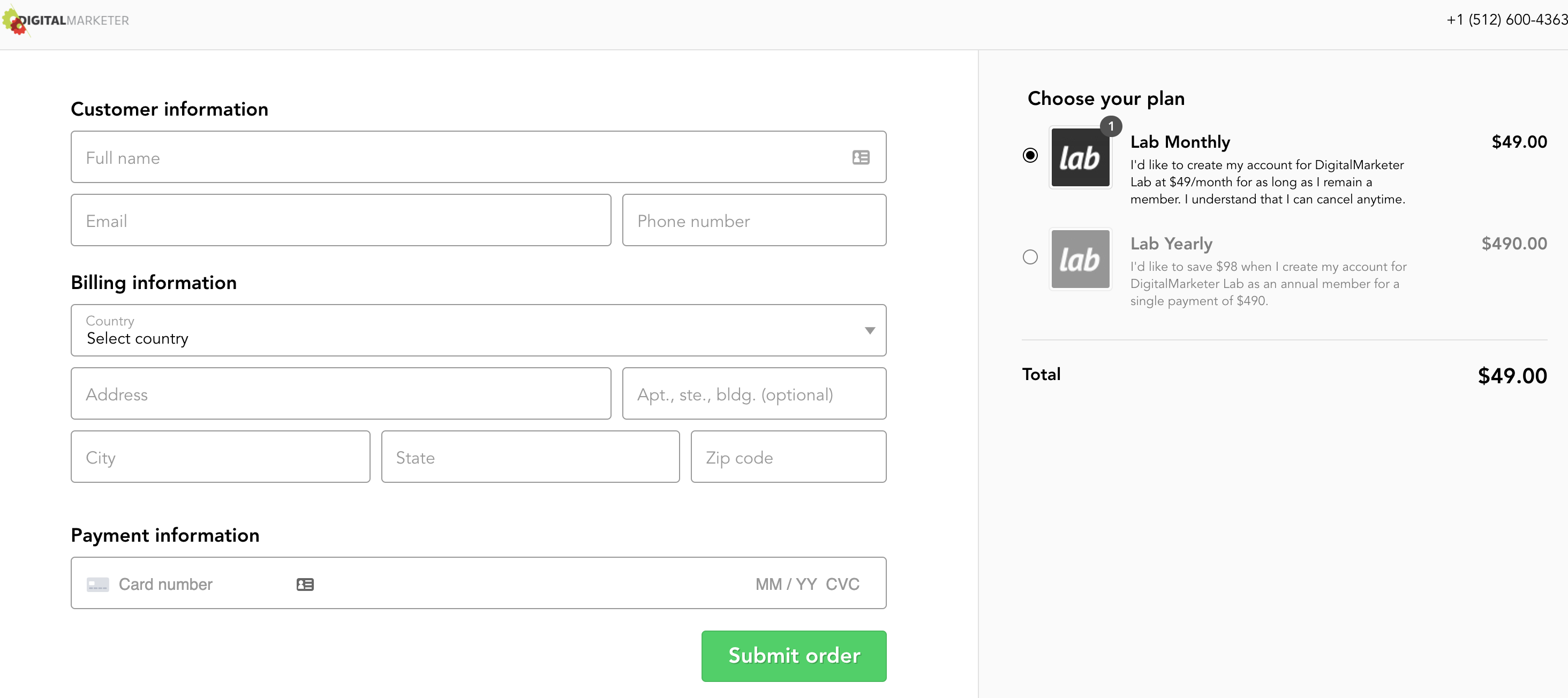1568x698 pixels.
Task: Focus the Email input field
Action: (340, 221)
